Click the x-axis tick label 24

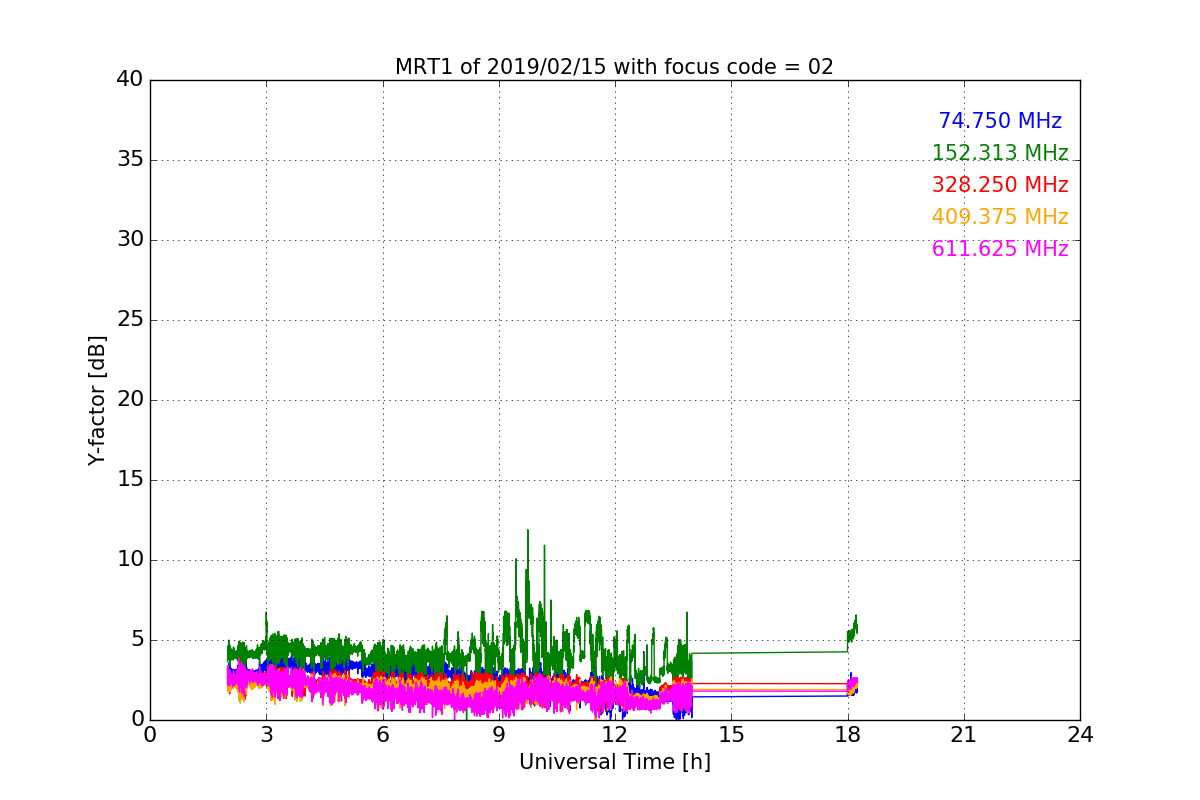[1080, 735]
